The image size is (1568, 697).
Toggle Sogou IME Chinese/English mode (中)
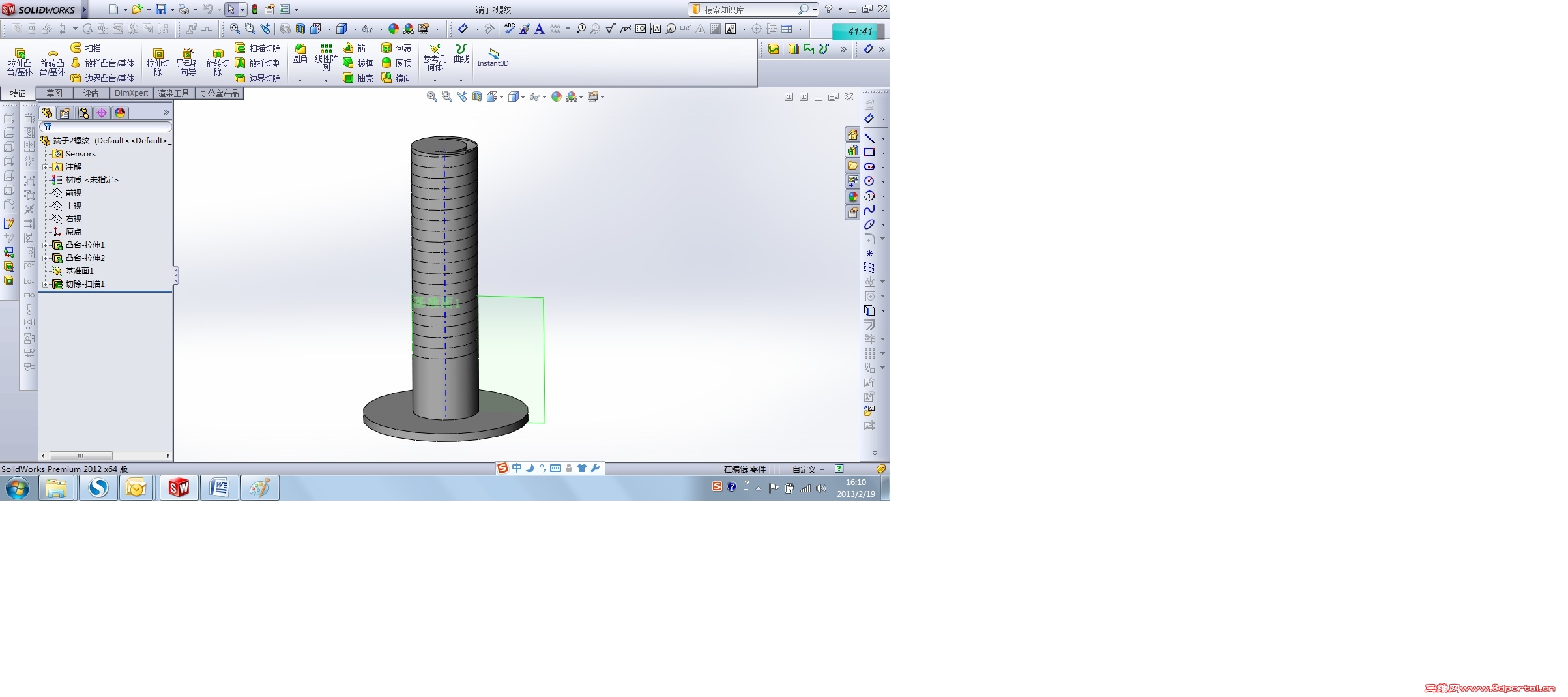coord(517,468)
